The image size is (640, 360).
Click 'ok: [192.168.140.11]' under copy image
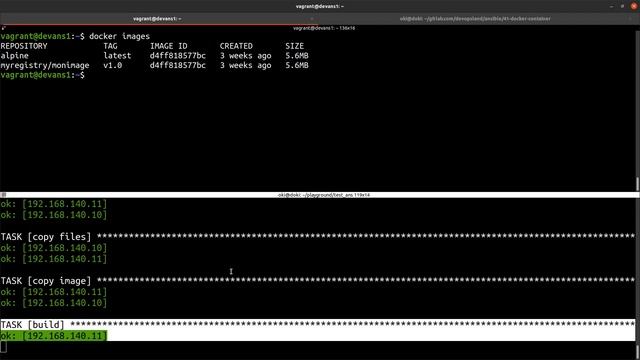(53, 292)
